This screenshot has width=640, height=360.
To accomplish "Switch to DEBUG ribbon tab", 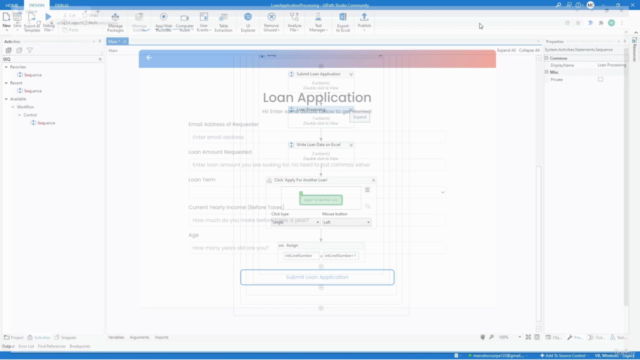I will (62, 5).
